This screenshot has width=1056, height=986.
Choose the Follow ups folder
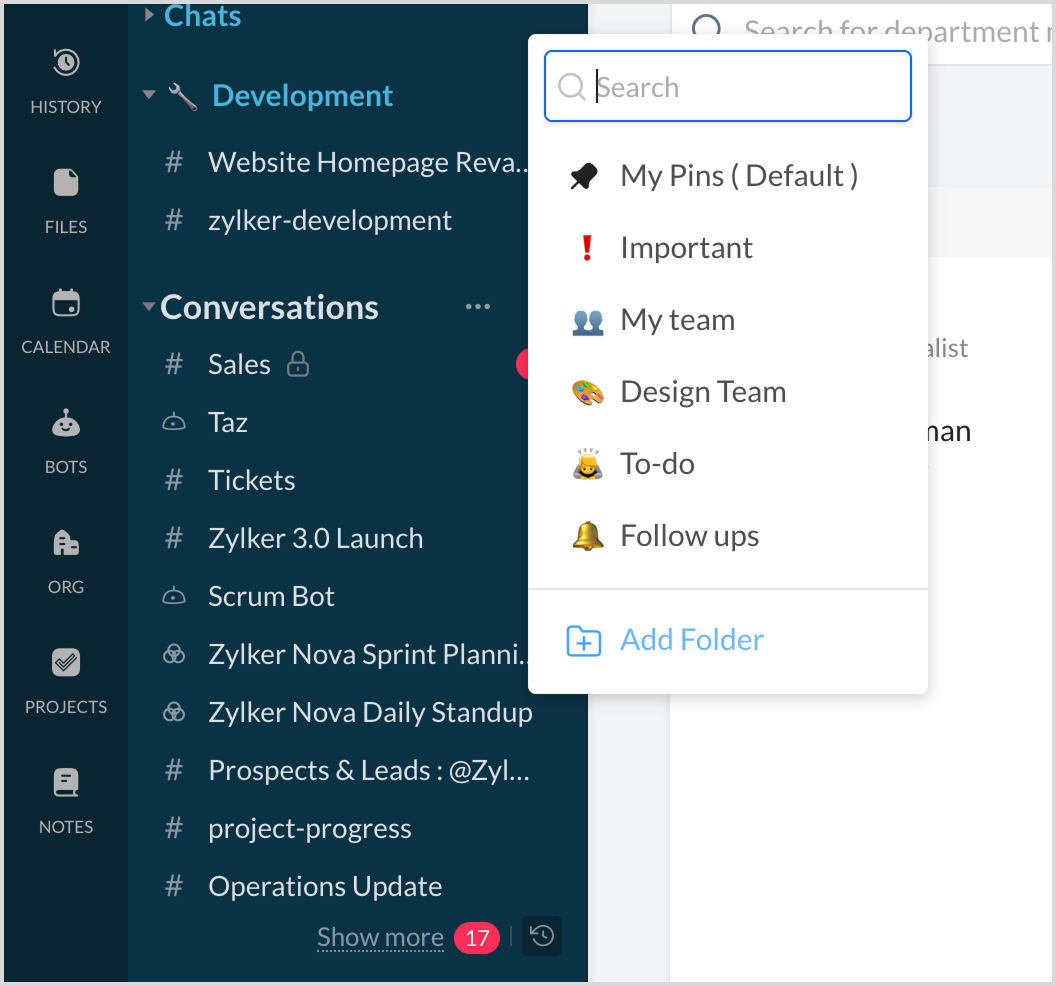689,536
